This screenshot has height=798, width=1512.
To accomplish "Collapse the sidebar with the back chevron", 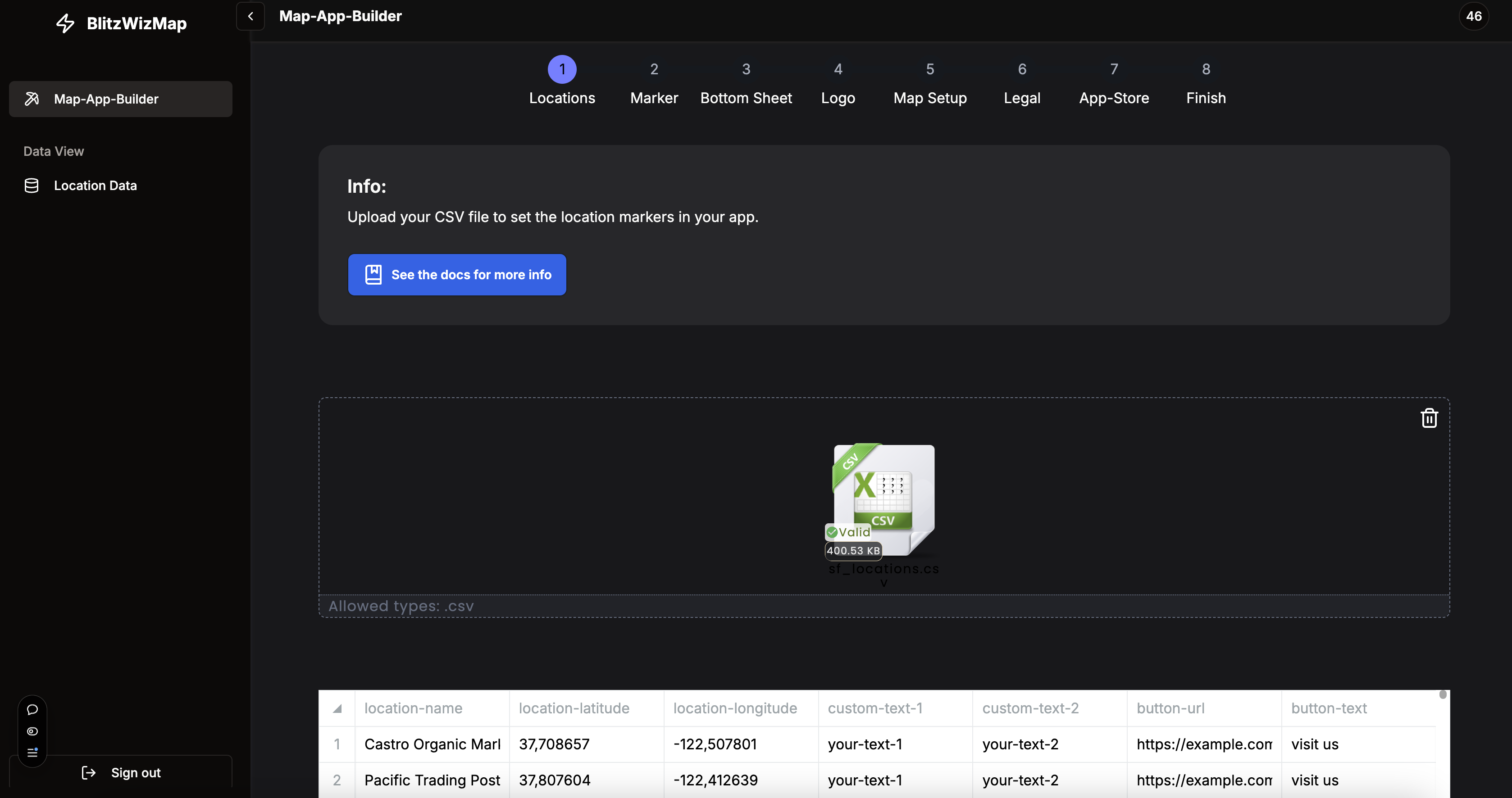I will point(250,16).
